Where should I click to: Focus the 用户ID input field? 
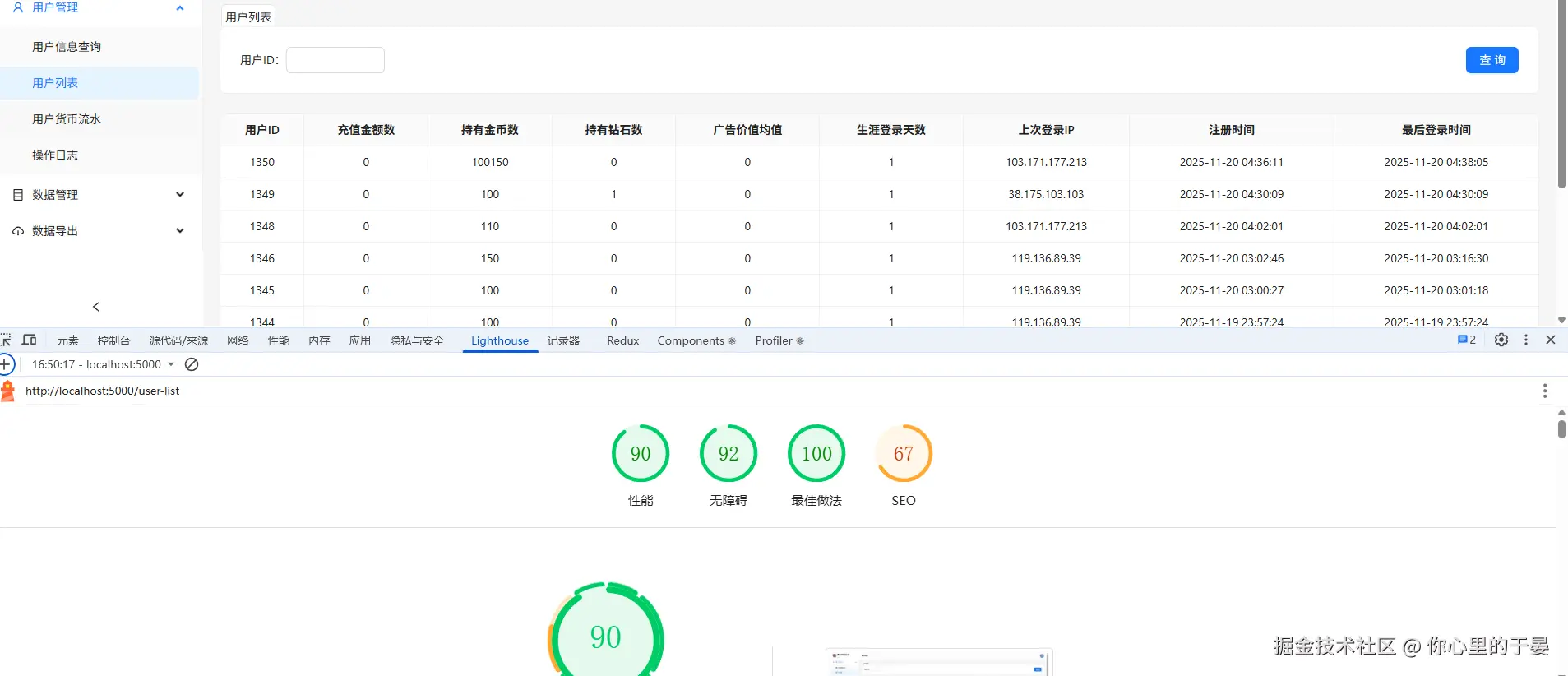335,60
